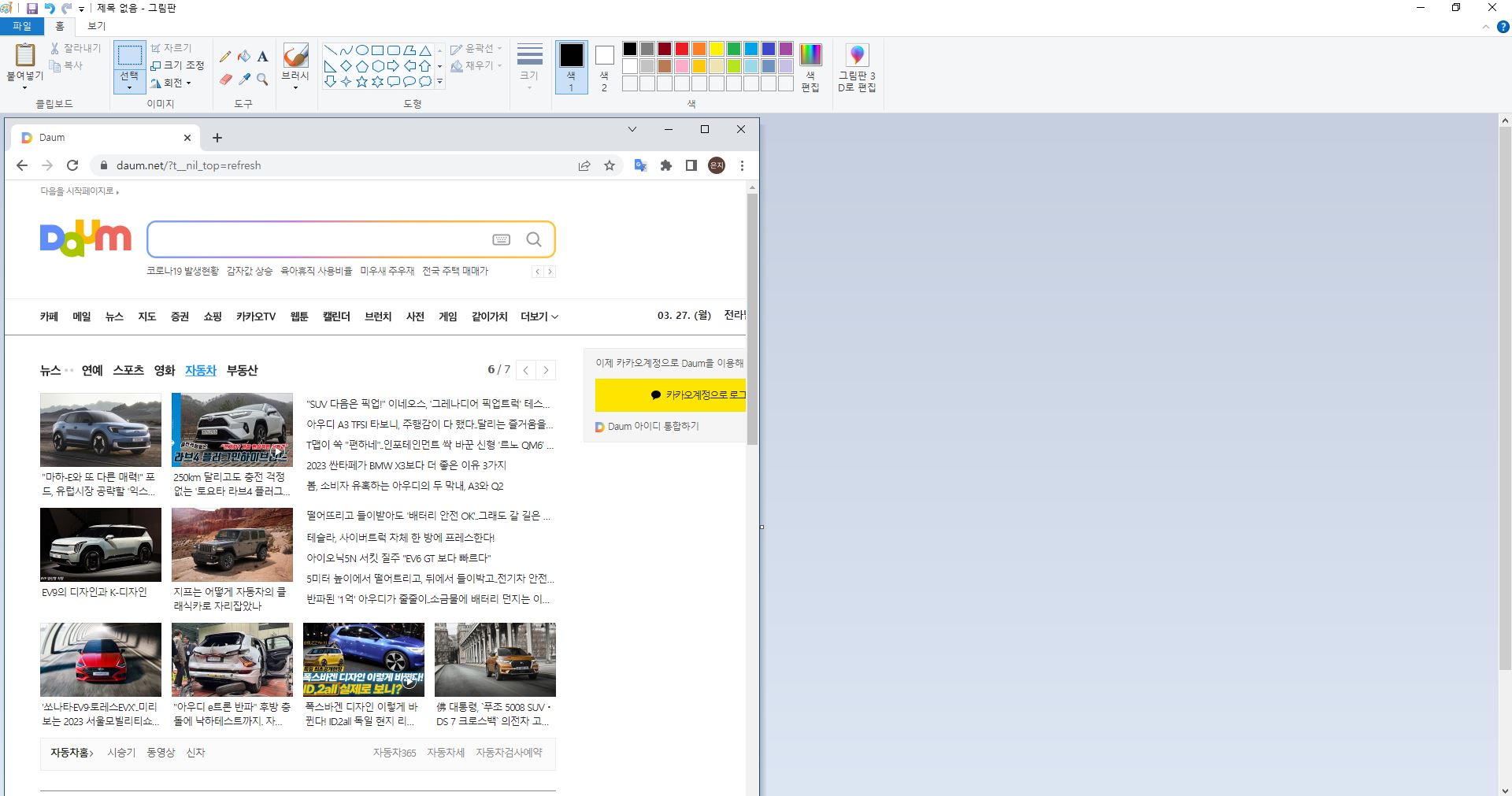The height and width of the screenshot is (796, 1512).
Task: Click the canvas right-edge resize handle
Action: [x=762, y=527]
